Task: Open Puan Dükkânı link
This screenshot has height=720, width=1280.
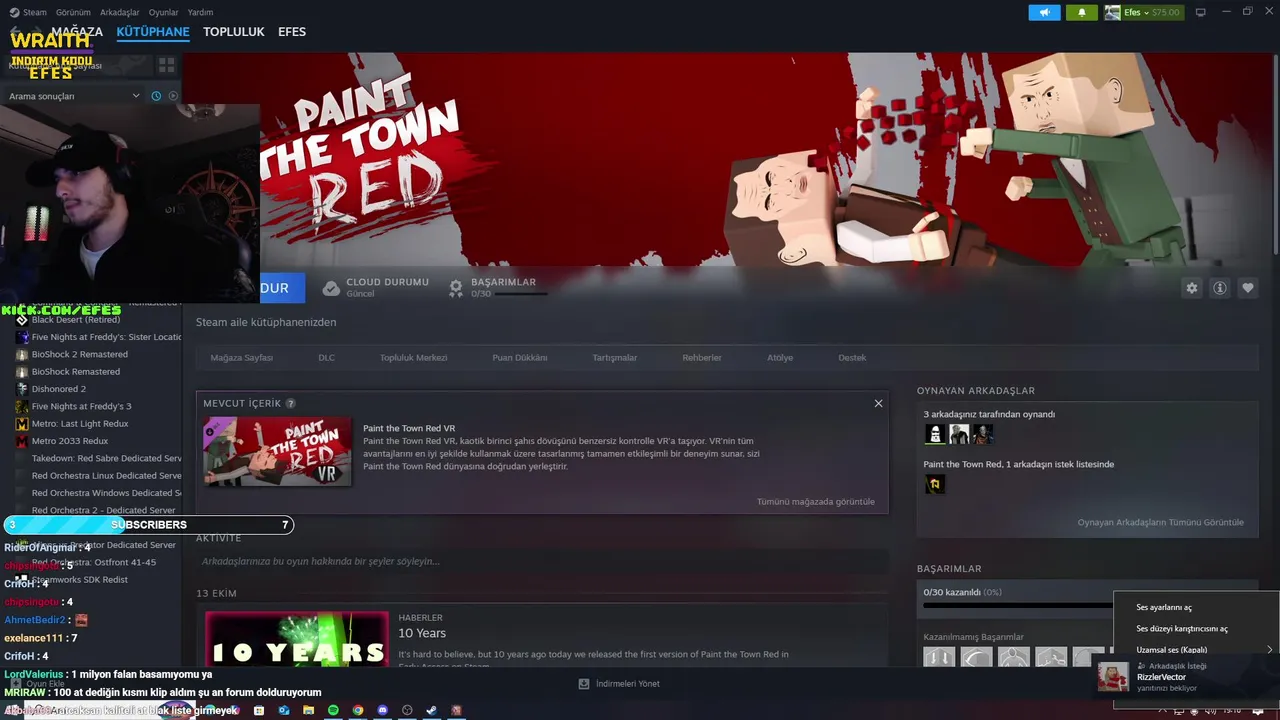Action: point(520,358)
